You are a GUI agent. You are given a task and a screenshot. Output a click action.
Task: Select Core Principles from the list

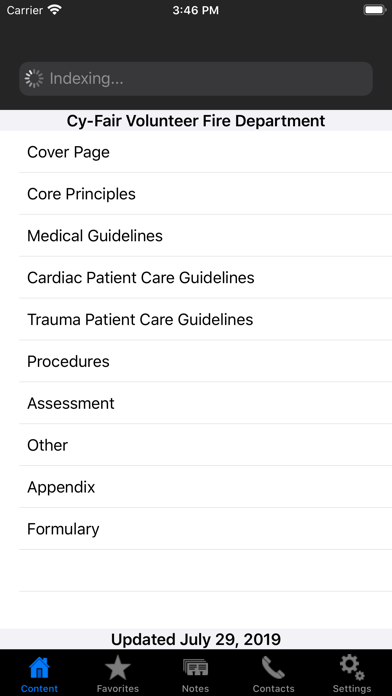(x=205, y=194)
